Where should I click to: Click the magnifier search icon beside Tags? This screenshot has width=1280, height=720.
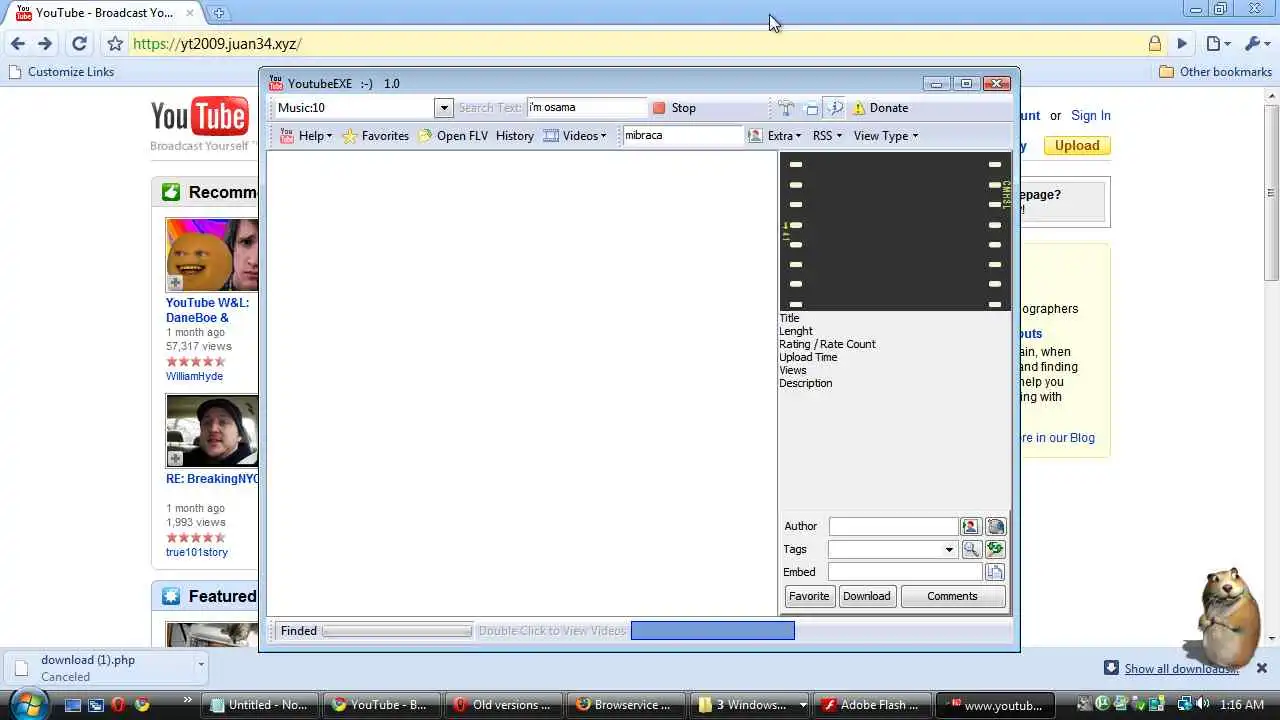pyautogui.click(x=970, y=549)
